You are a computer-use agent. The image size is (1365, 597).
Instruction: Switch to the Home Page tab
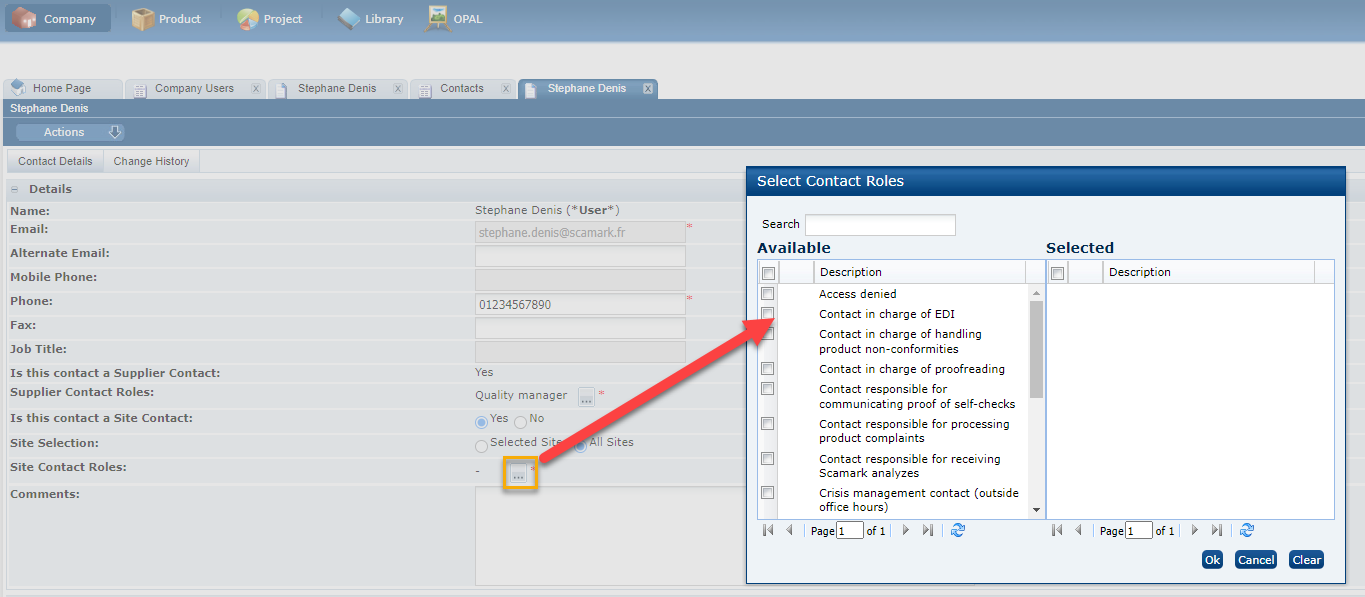click(x=63, y=89)
